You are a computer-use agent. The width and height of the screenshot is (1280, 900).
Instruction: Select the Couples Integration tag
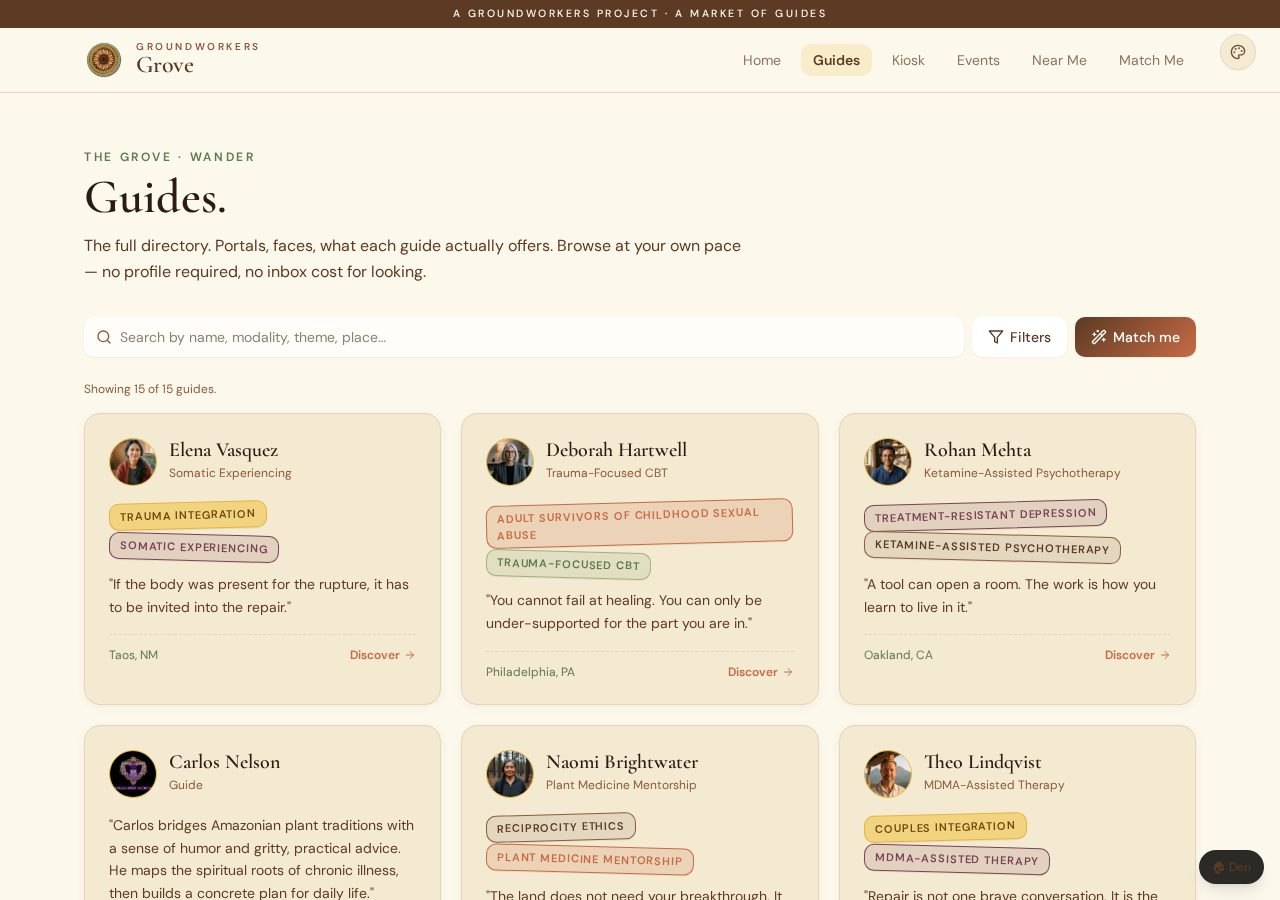click(945, 827)
